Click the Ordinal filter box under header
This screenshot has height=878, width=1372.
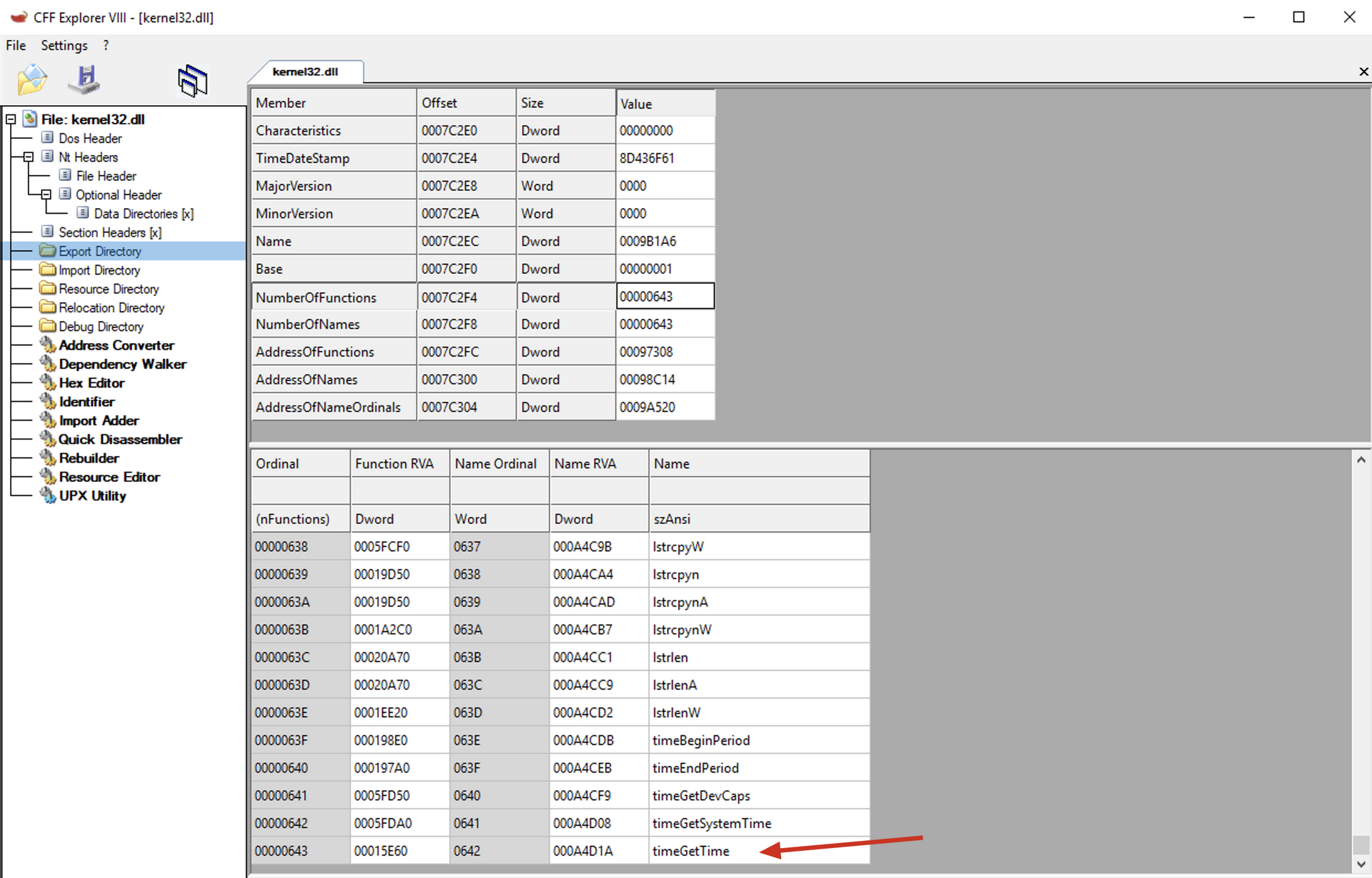click(300, 490)
